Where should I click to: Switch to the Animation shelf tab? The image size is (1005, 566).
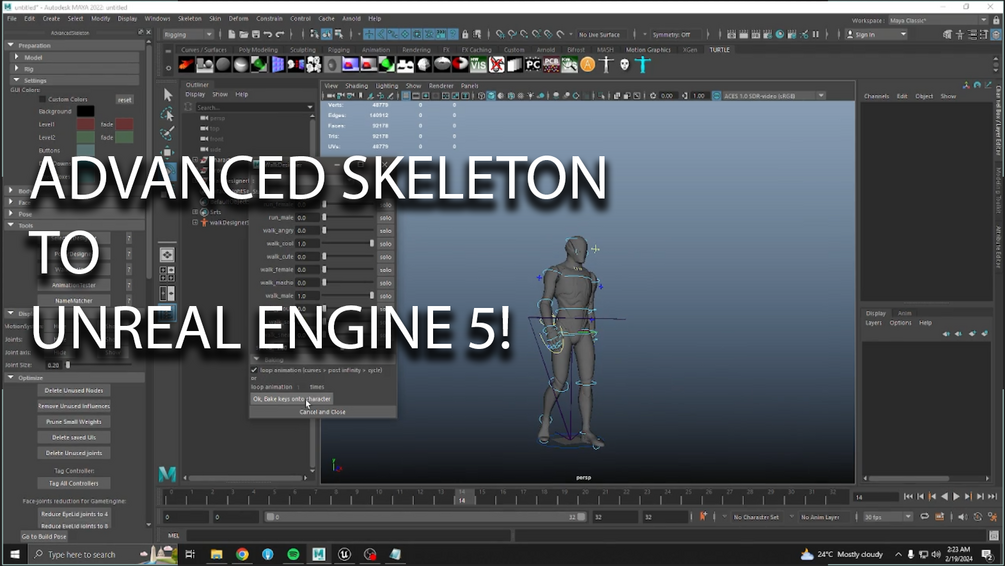(376, 49)
